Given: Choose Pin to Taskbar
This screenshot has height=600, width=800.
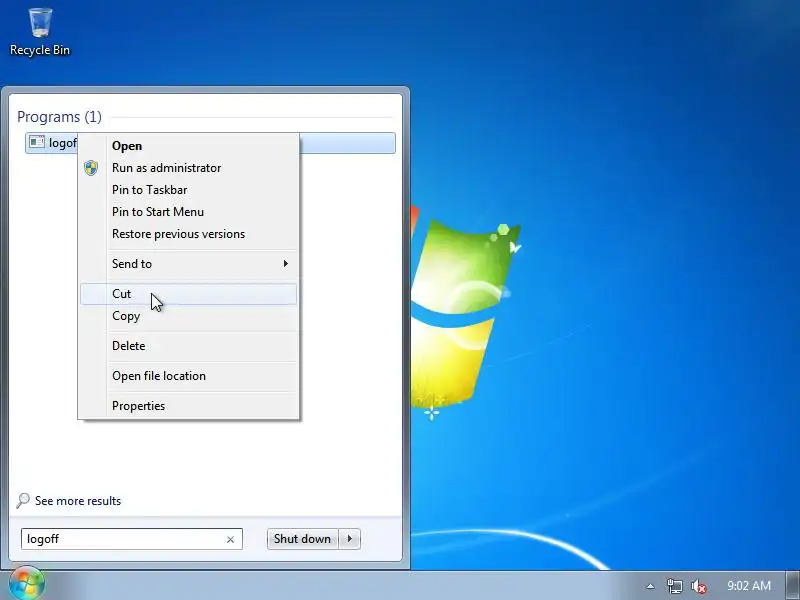Looking at the screenshot, I should pos(189,190).
